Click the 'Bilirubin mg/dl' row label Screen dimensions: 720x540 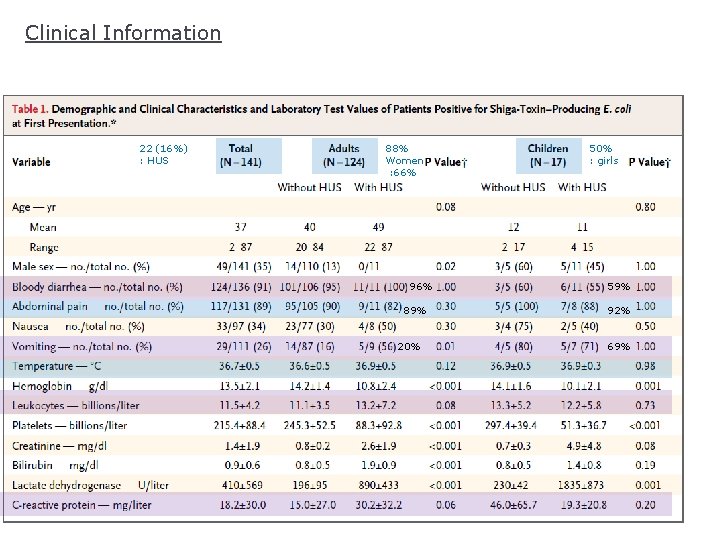(x=55, y=466)
